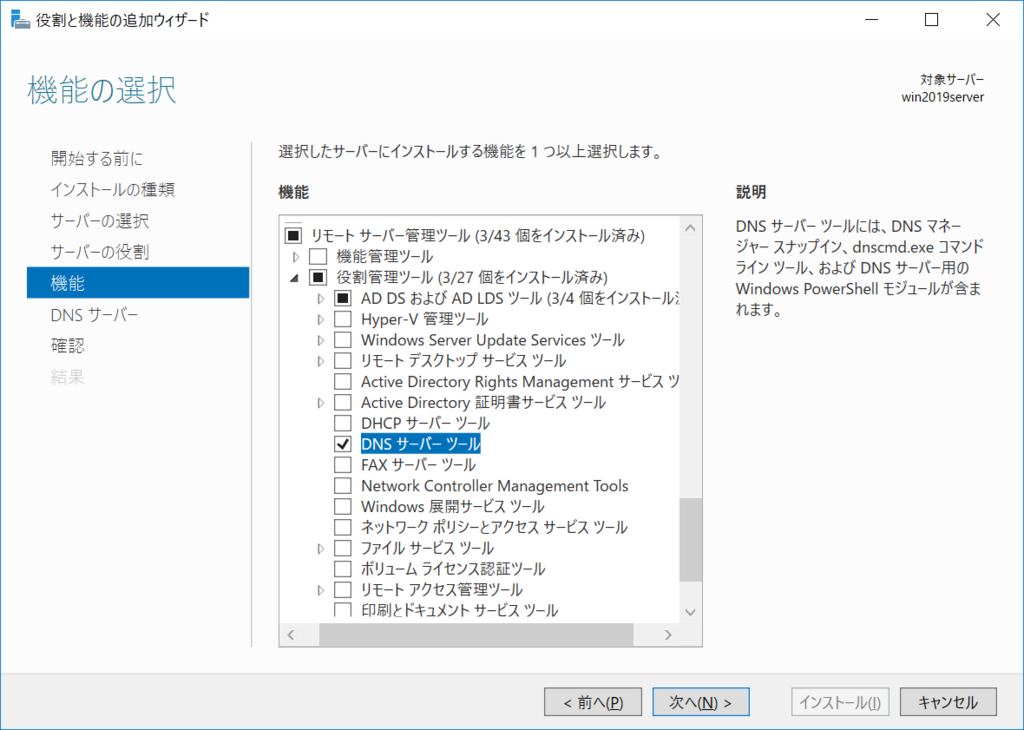This screenshot has width=1024, height=730.
Task: Go to サーバーの役割 step
Action: (x=100, y=252)
